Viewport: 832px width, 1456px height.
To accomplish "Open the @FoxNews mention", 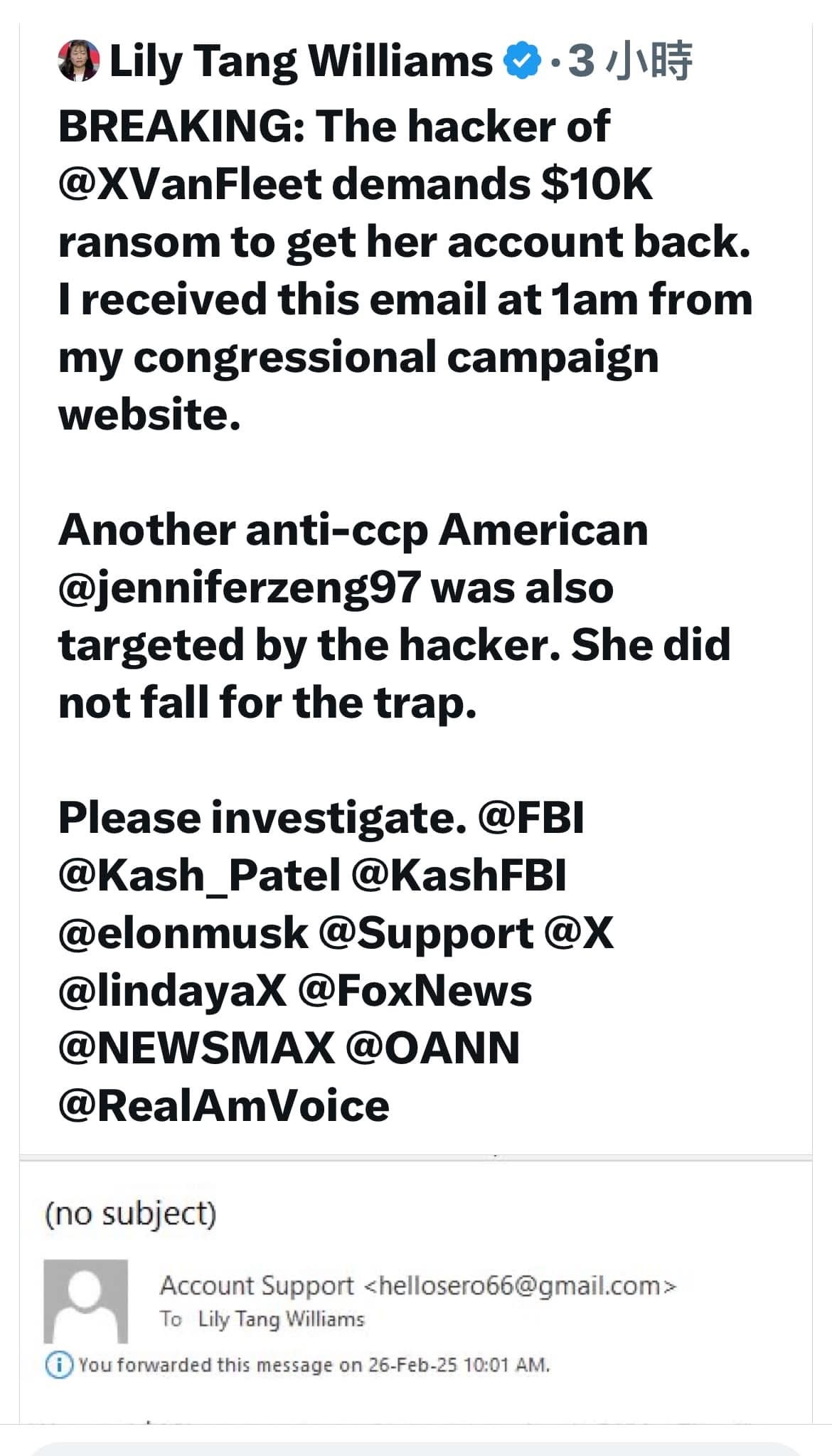I will 415,990.
